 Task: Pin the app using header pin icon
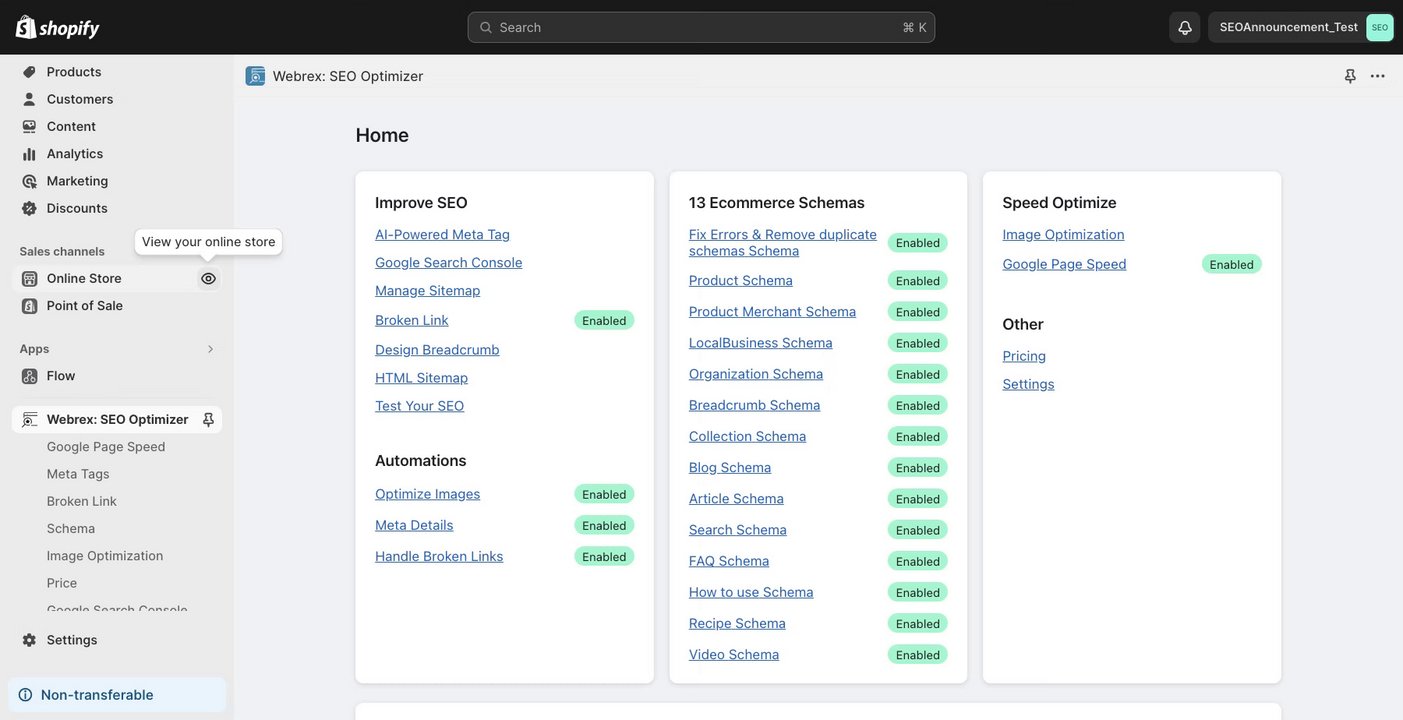[x=1350, y=76]
